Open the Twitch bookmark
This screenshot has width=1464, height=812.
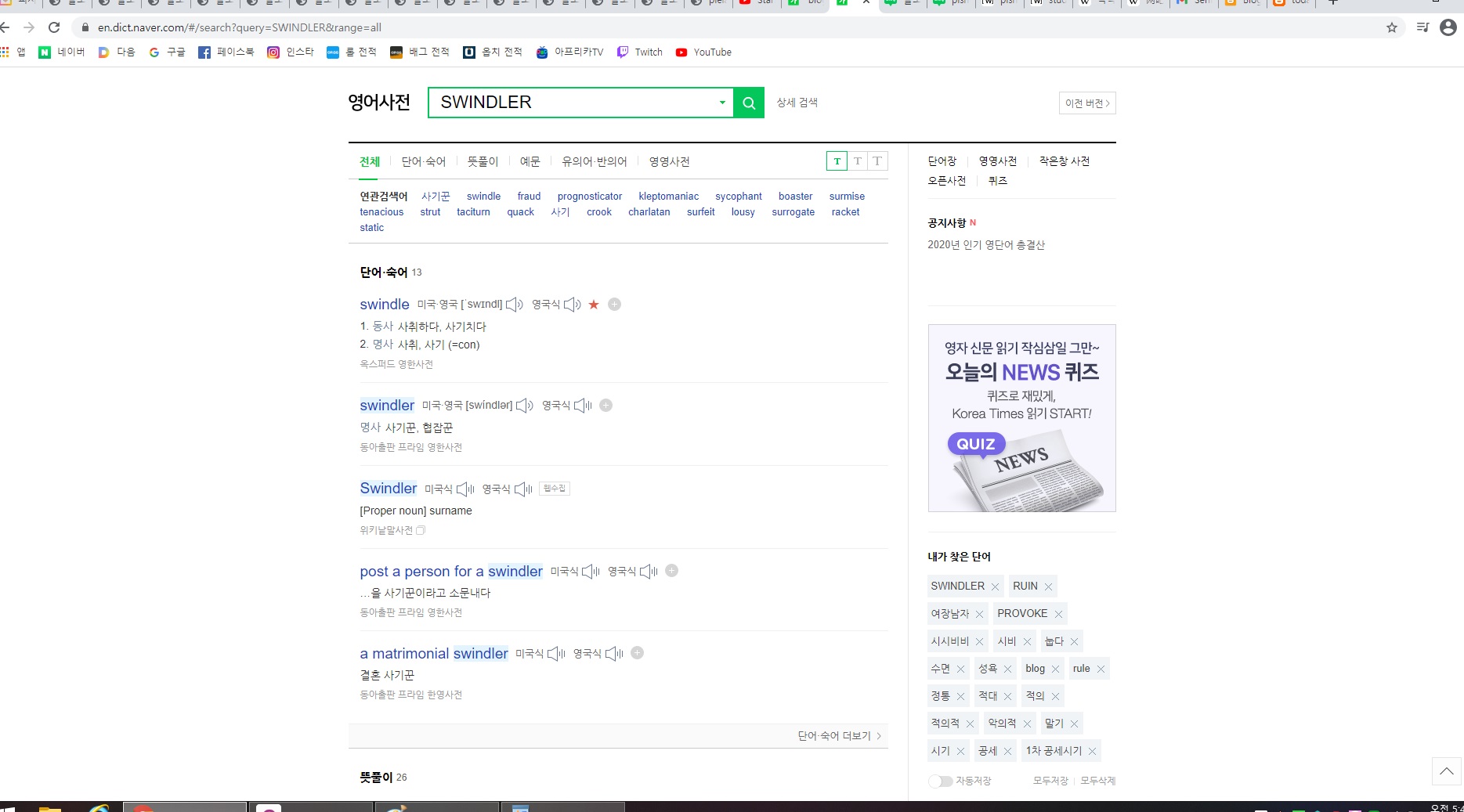coord(640,52)
